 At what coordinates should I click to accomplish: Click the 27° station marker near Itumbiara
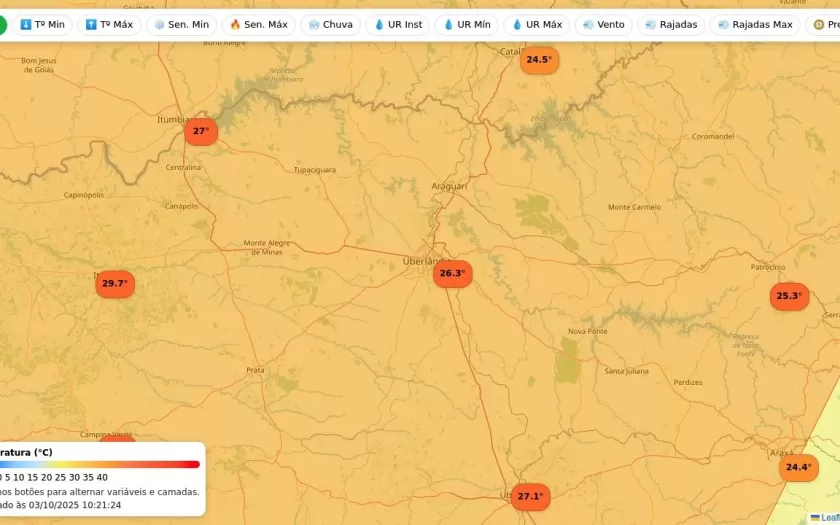(x=201, y=131)
